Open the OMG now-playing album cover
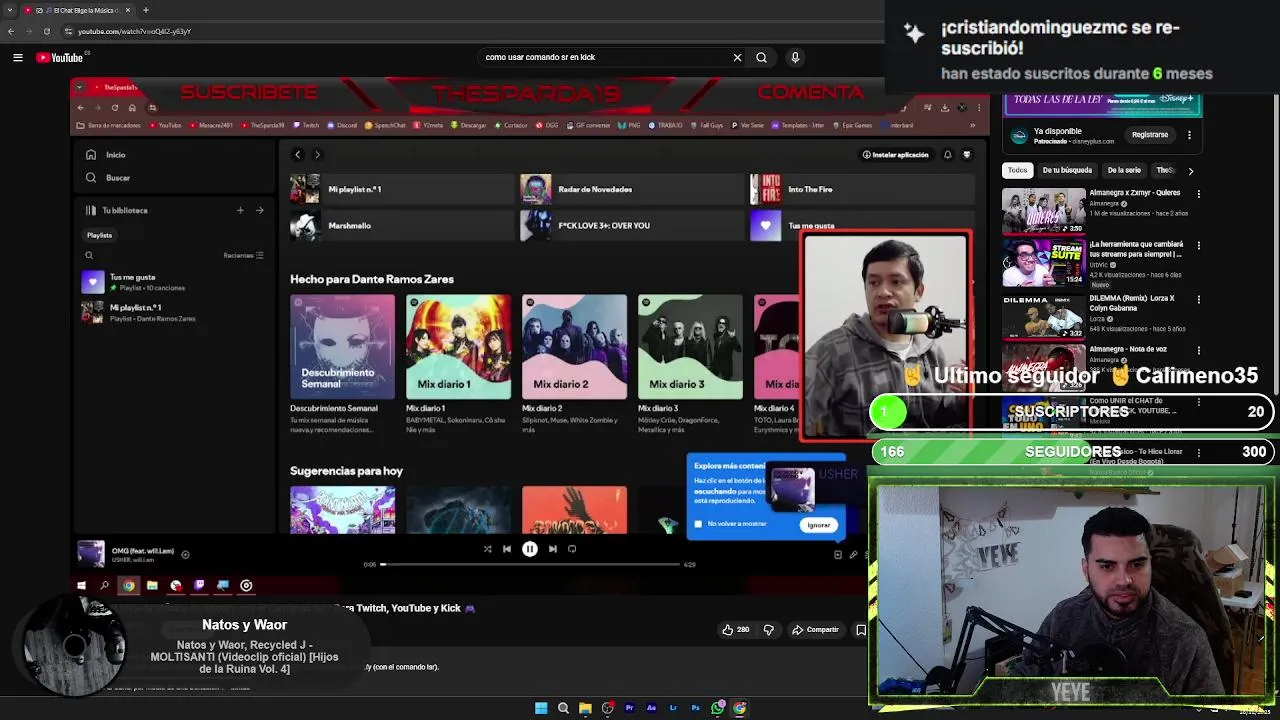The image size is (1280, 720). click(91, 553)
